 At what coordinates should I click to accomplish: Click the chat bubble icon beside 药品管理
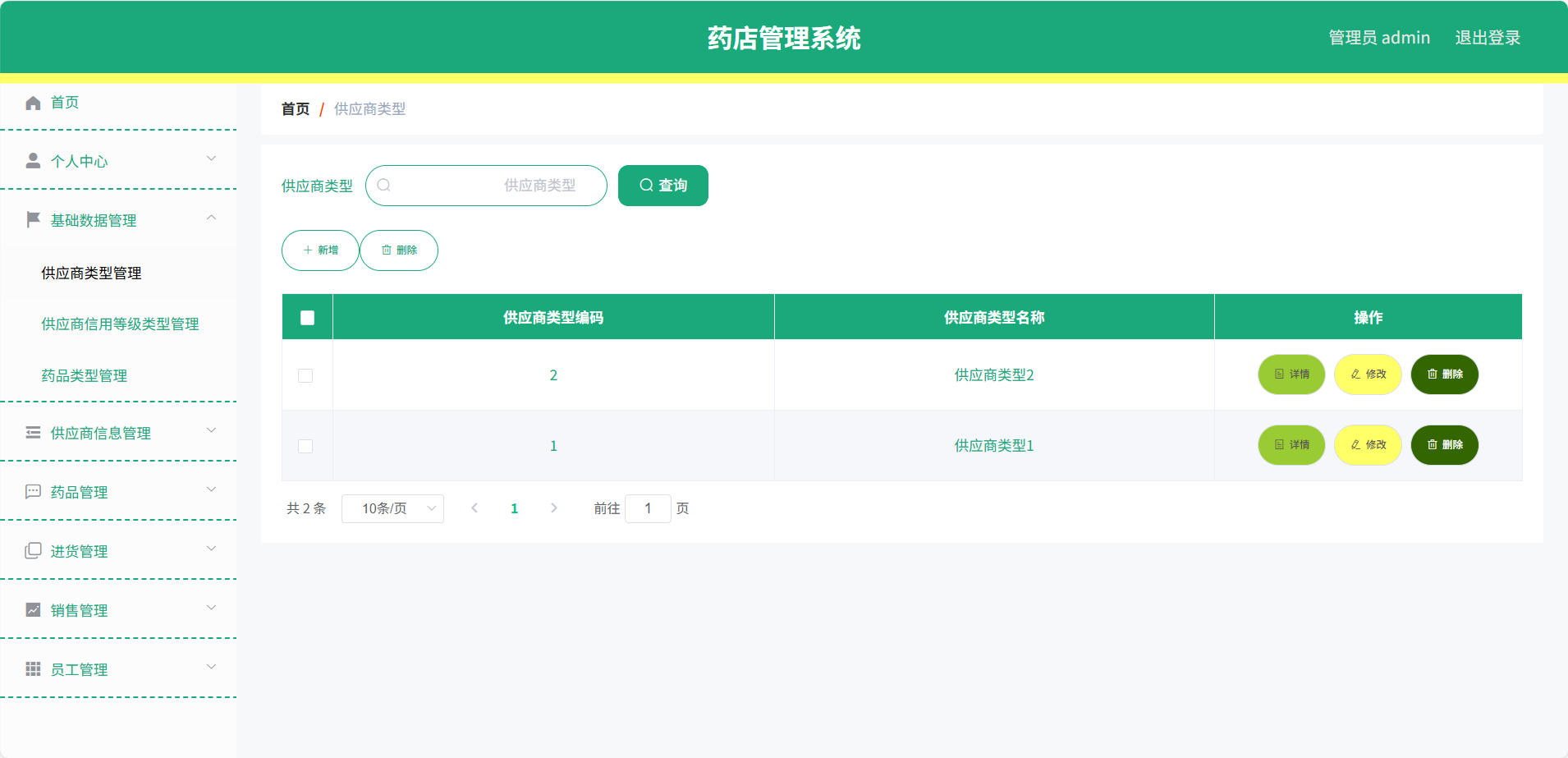tap(33, 491)
